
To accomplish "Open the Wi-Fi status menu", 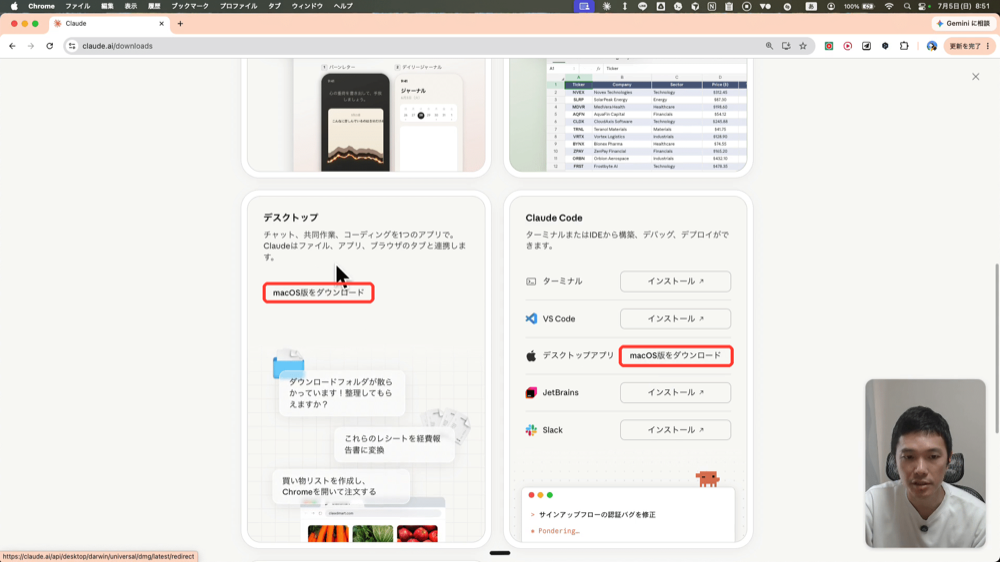I will (889, 6).
